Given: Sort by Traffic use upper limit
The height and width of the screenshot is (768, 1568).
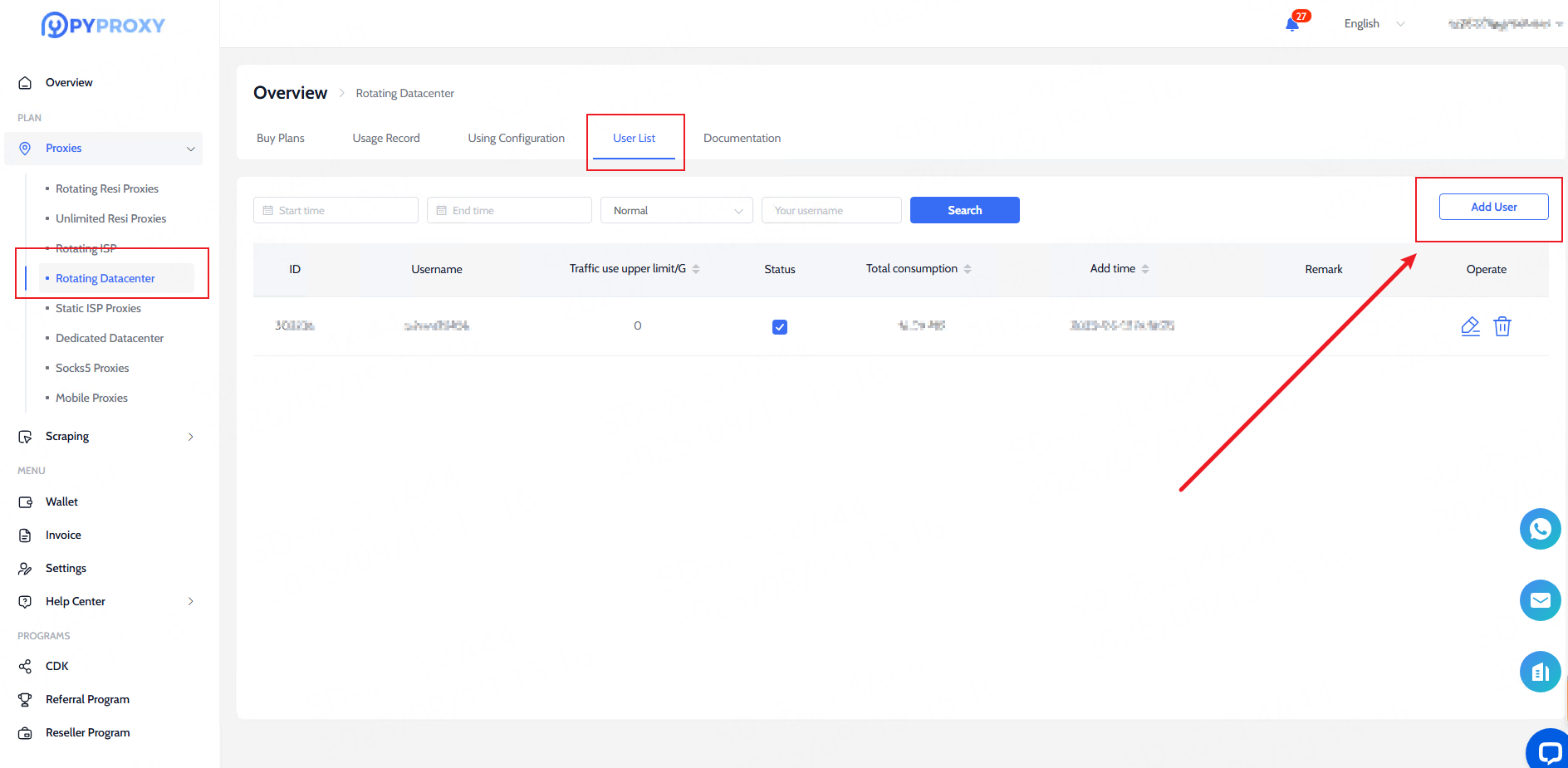Looking at the screenshot, I should pos(696,269).
